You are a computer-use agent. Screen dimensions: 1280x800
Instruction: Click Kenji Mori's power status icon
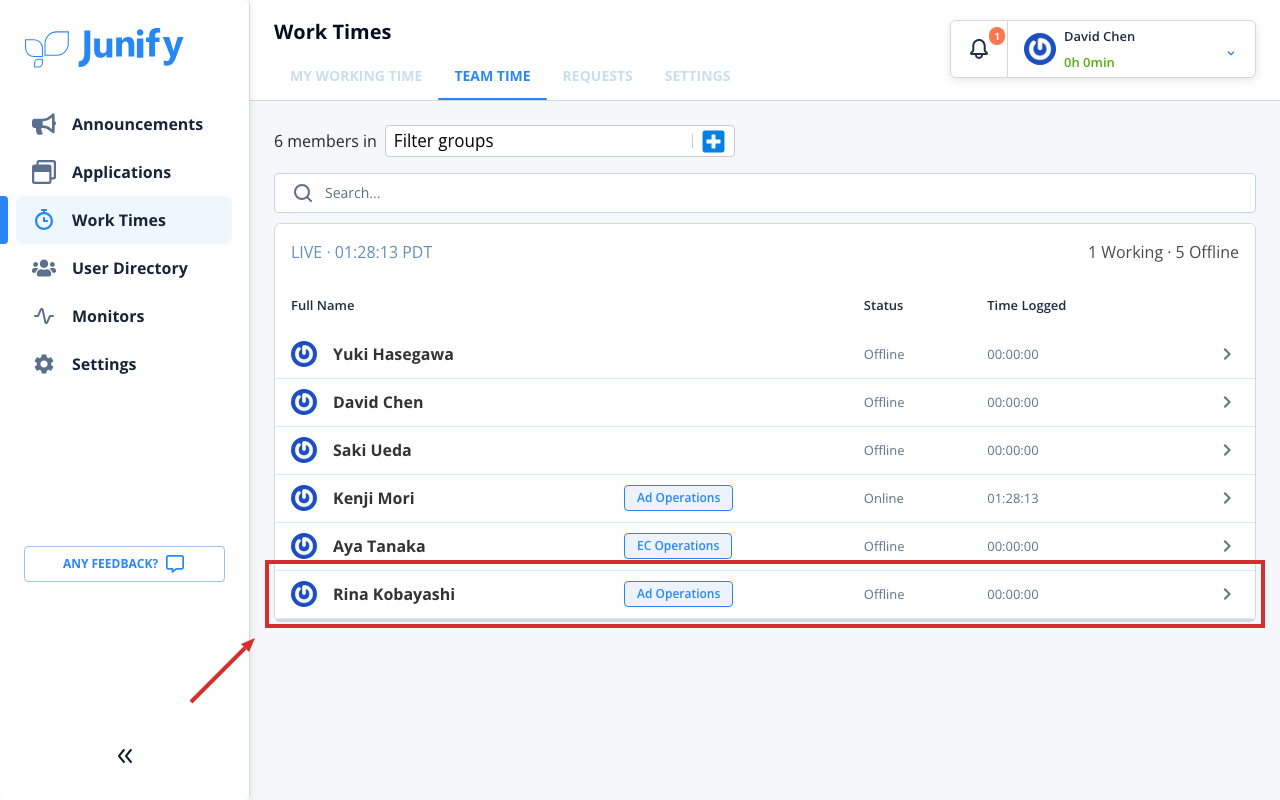(x=304, y=498)
